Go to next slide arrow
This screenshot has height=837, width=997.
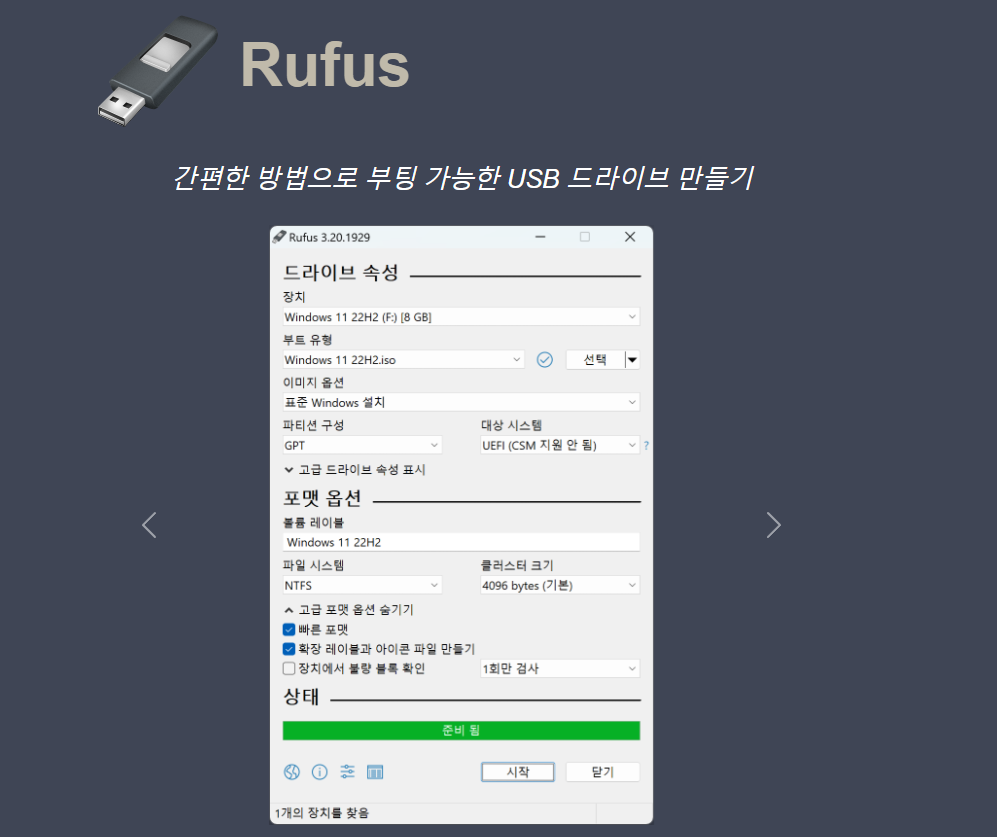coord(773,525)
